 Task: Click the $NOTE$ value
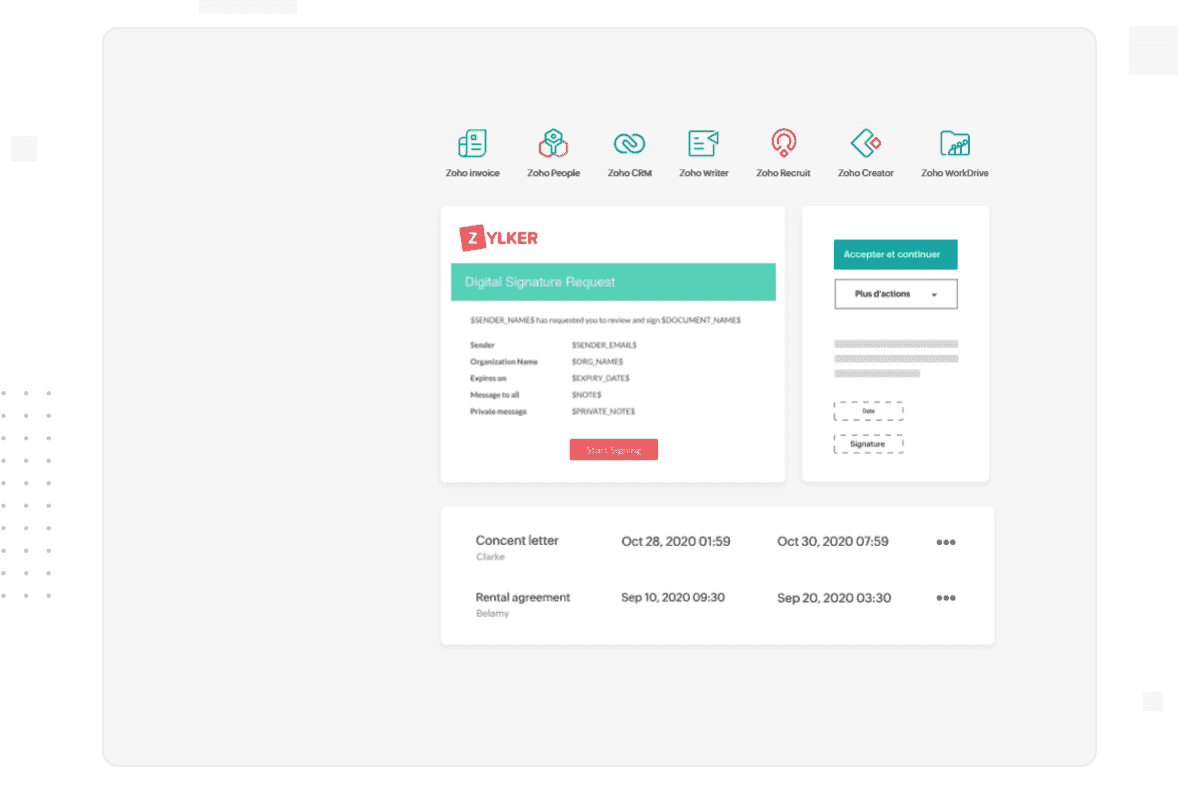click(x=587, y=395)
